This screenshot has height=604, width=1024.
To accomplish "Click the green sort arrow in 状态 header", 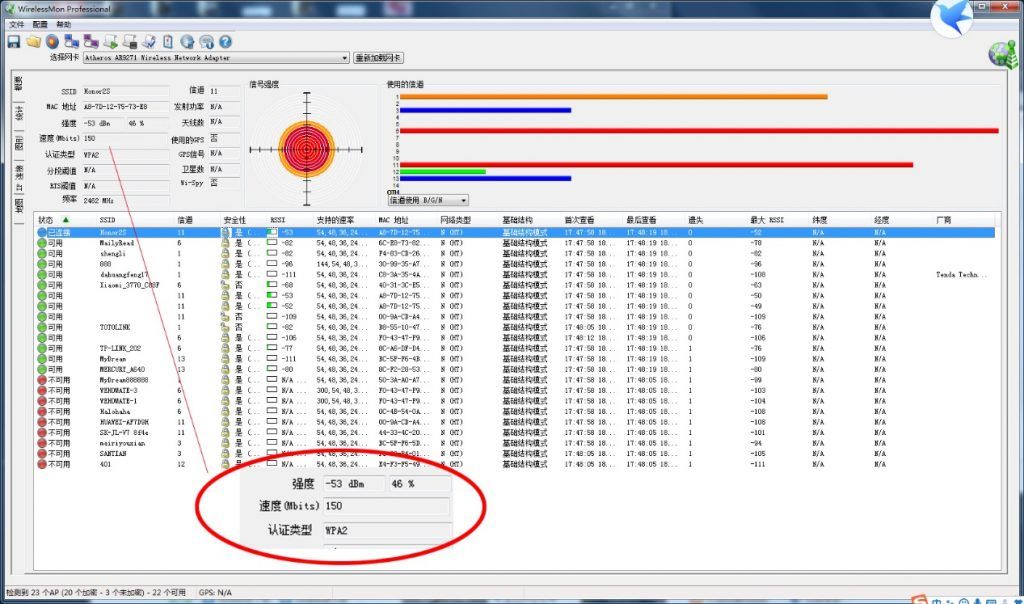I will pos(65,220).
